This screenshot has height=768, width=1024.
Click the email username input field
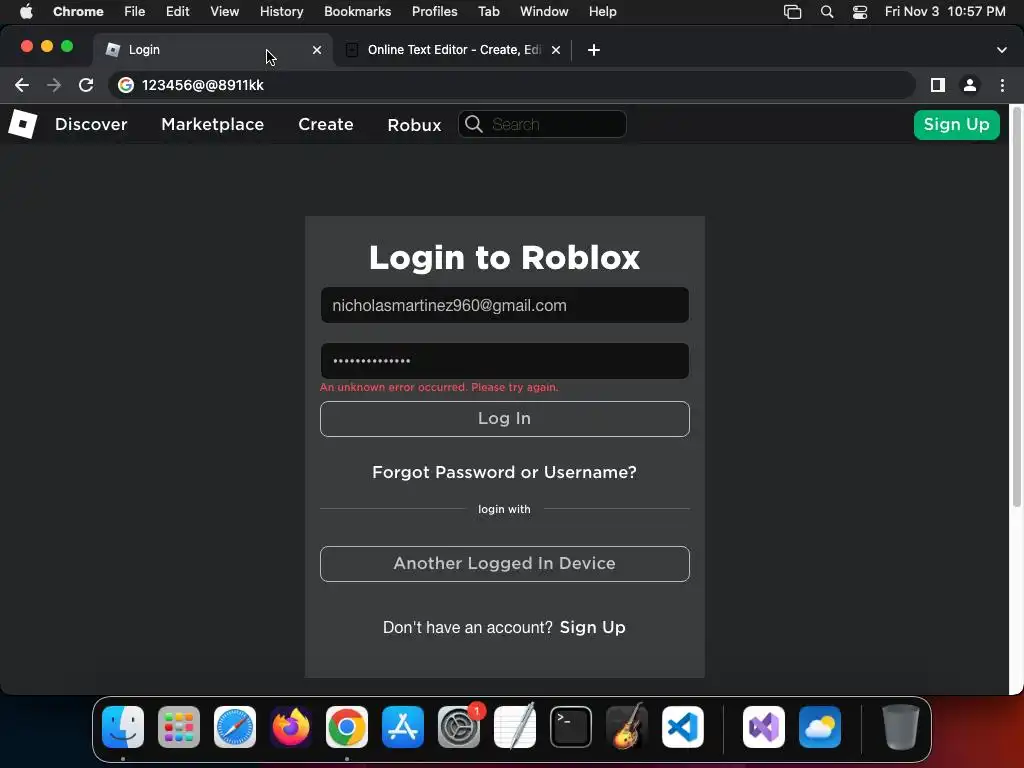point(505,305)
